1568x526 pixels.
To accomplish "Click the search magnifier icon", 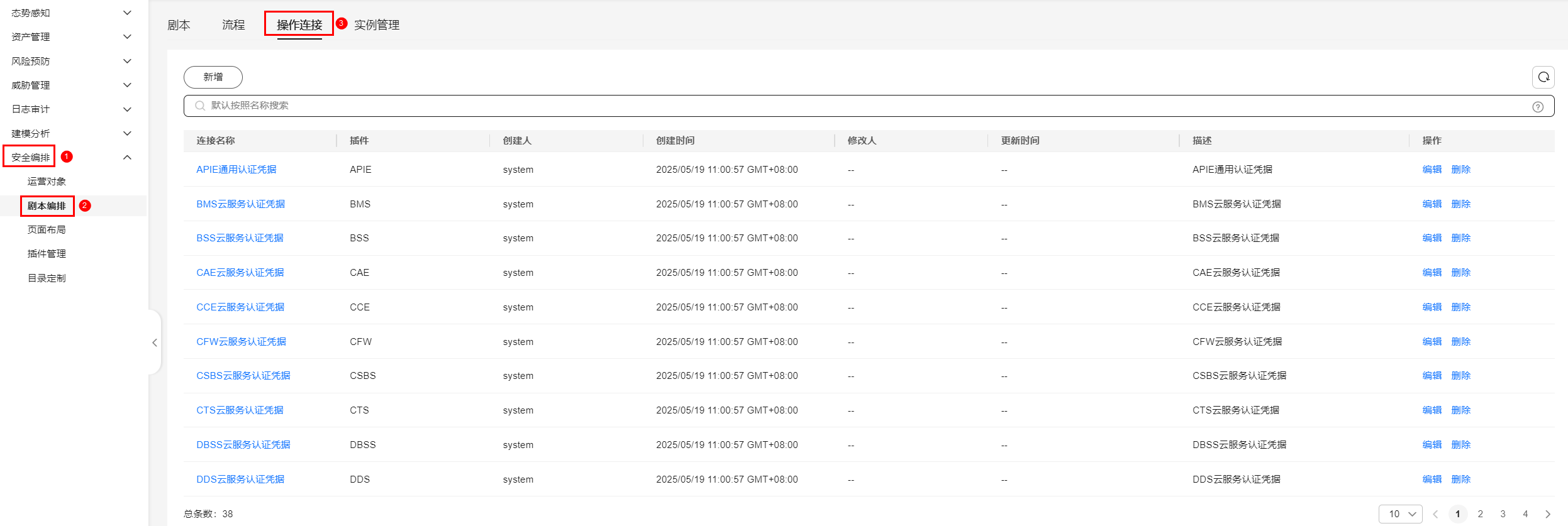I will [200, 106].
